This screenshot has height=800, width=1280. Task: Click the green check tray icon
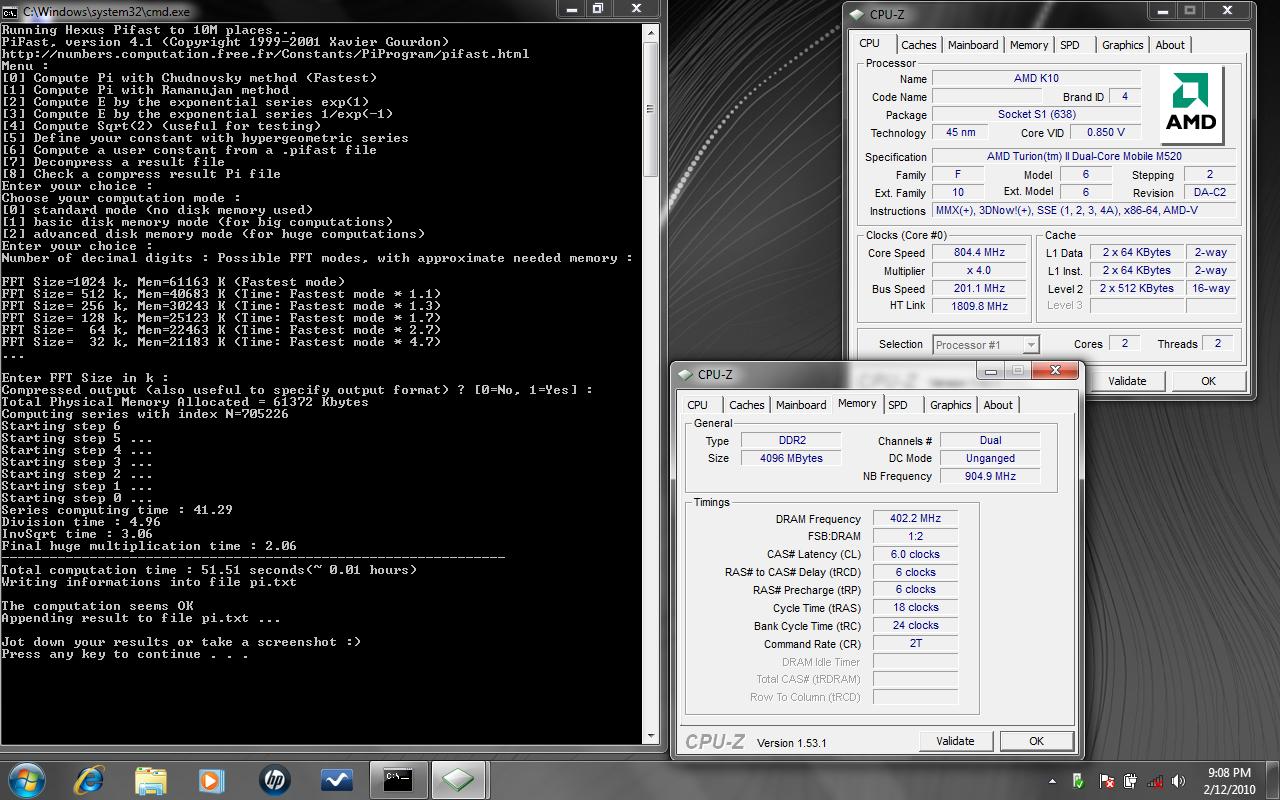[1079, 781]
